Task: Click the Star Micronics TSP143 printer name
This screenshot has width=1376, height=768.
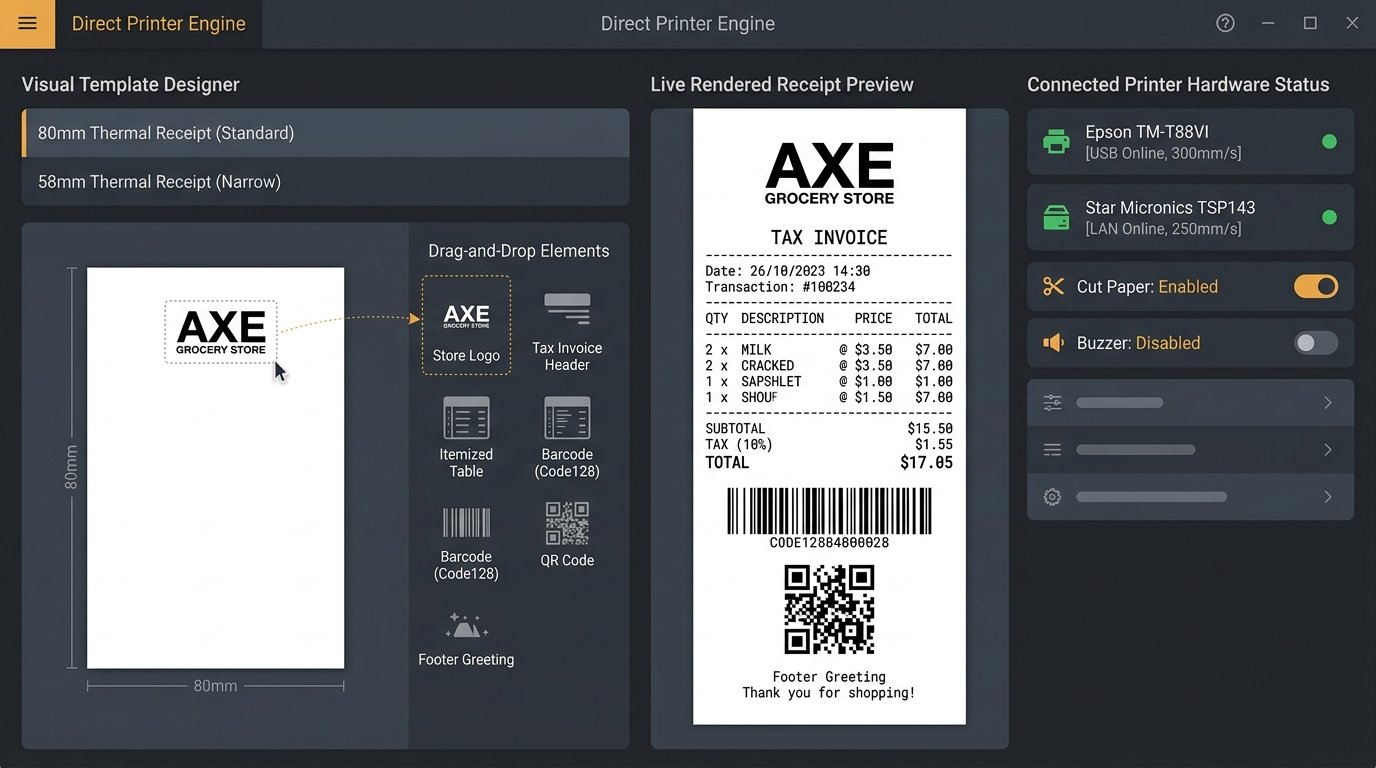Action: point(1170,208)
